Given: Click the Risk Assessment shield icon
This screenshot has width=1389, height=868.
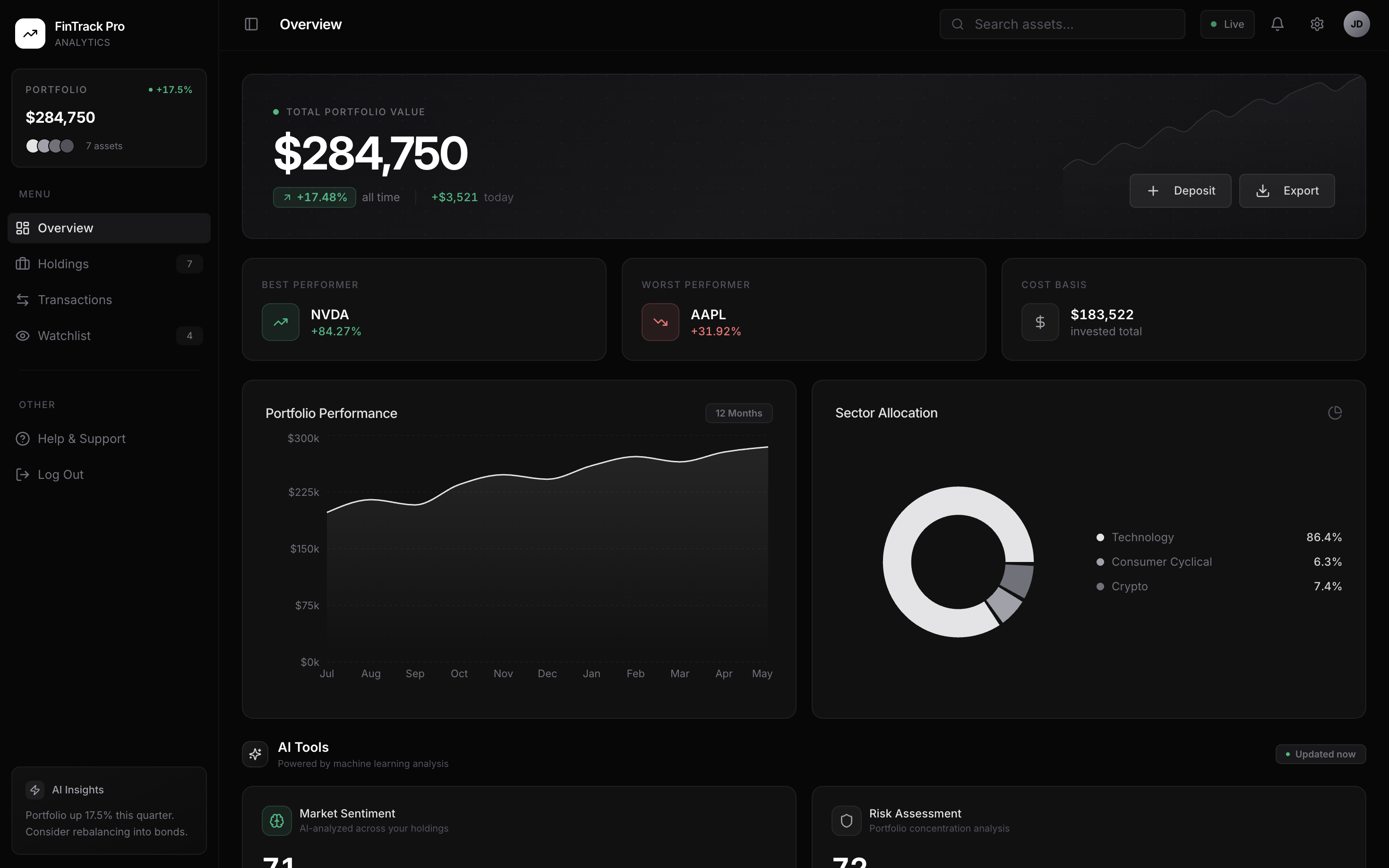Looking at the screenshot, I should click(x=846, y=821).
